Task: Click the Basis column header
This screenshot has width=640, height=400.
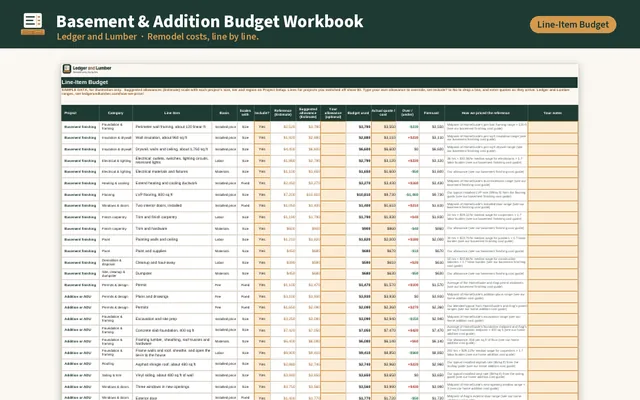Action: (224, 113)
